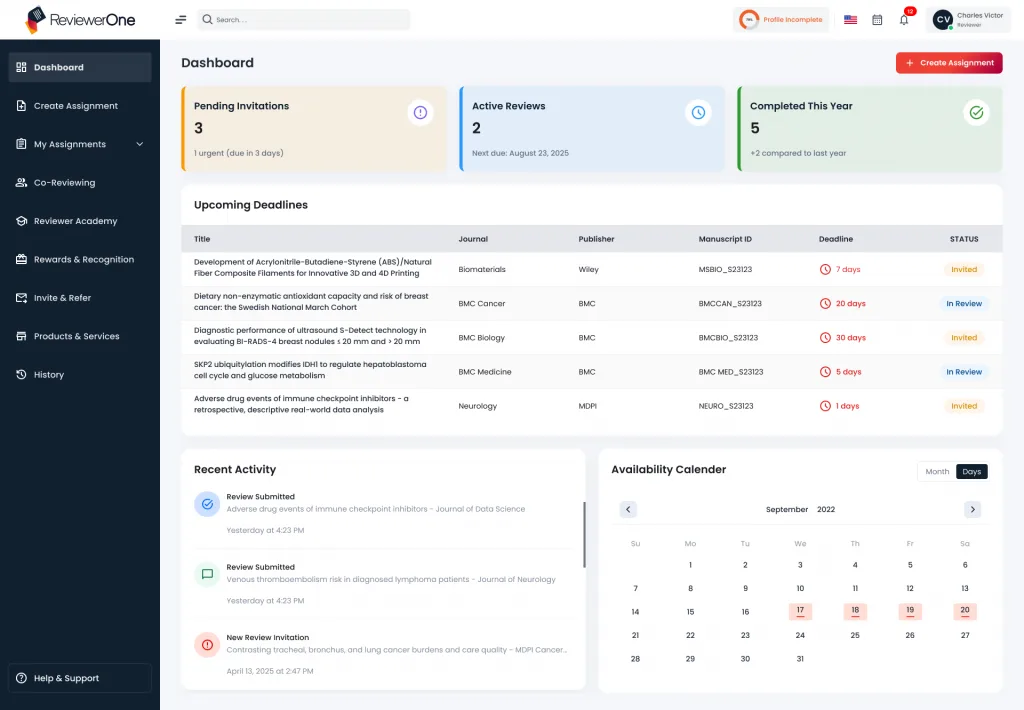
Task: Toggle the sidebar collapse icon near search
Action: (x=180, y=19)
